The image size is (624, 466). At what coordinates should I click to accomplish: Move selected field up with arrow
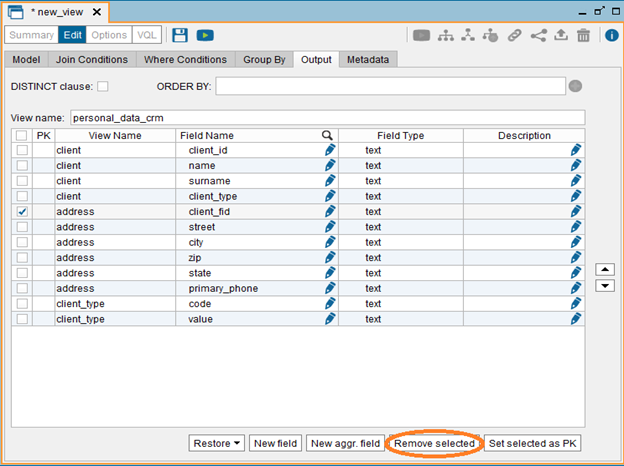coord(604,270)
